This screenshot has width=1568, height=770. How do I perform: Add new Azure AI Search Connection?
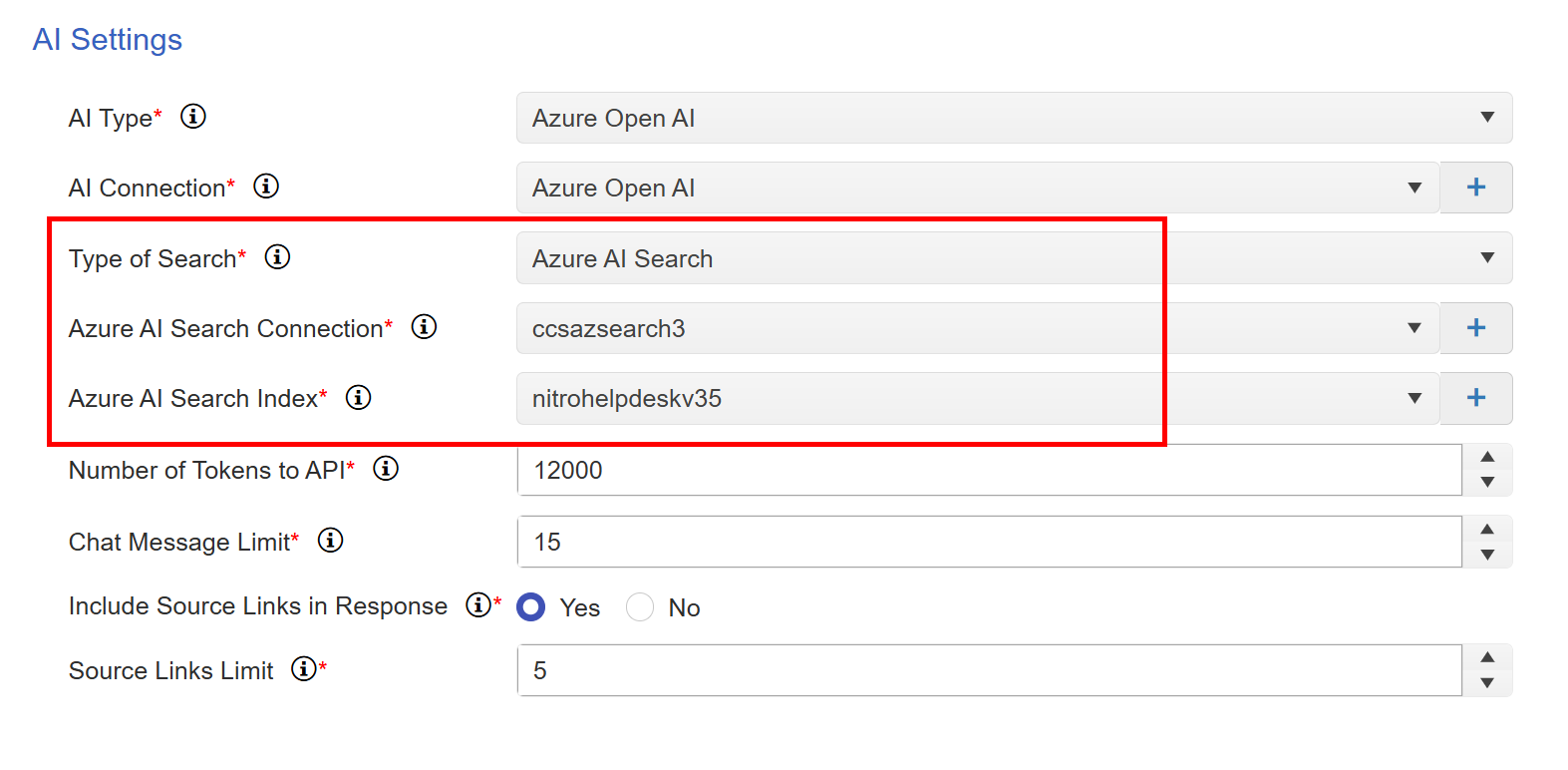coord(1476,328)
